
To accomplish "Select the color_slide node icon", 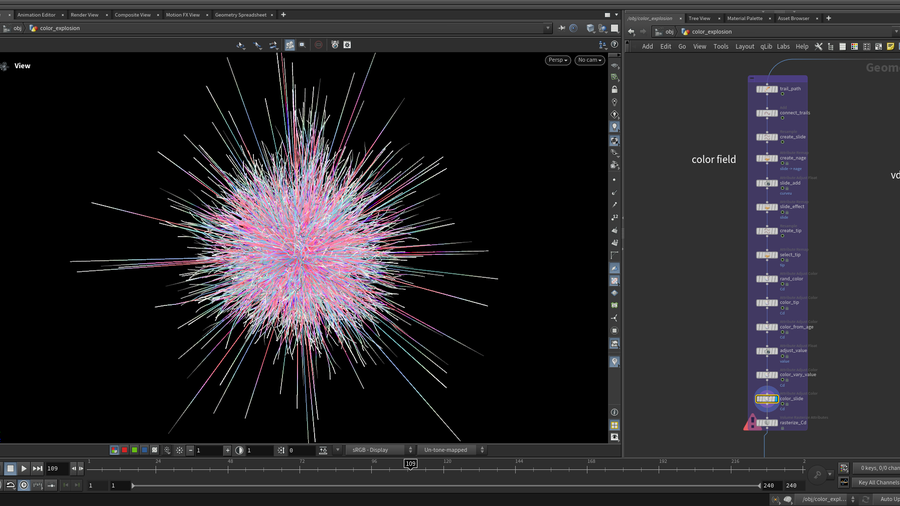I will pyautogui.click(x=766, y=399).
